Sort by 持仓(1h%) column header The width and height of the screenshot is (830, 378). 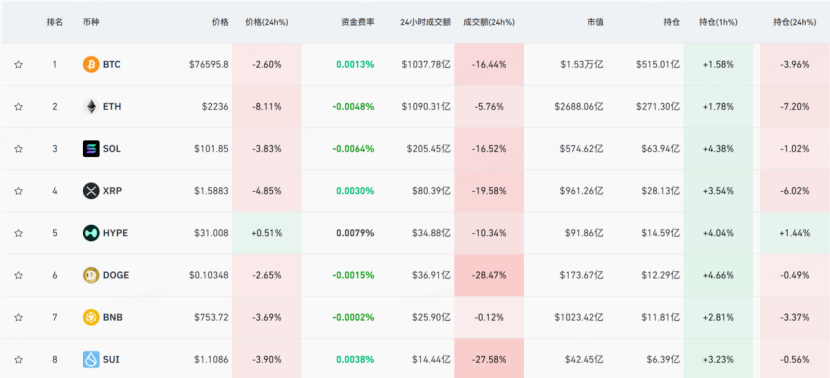pos(718,22)
